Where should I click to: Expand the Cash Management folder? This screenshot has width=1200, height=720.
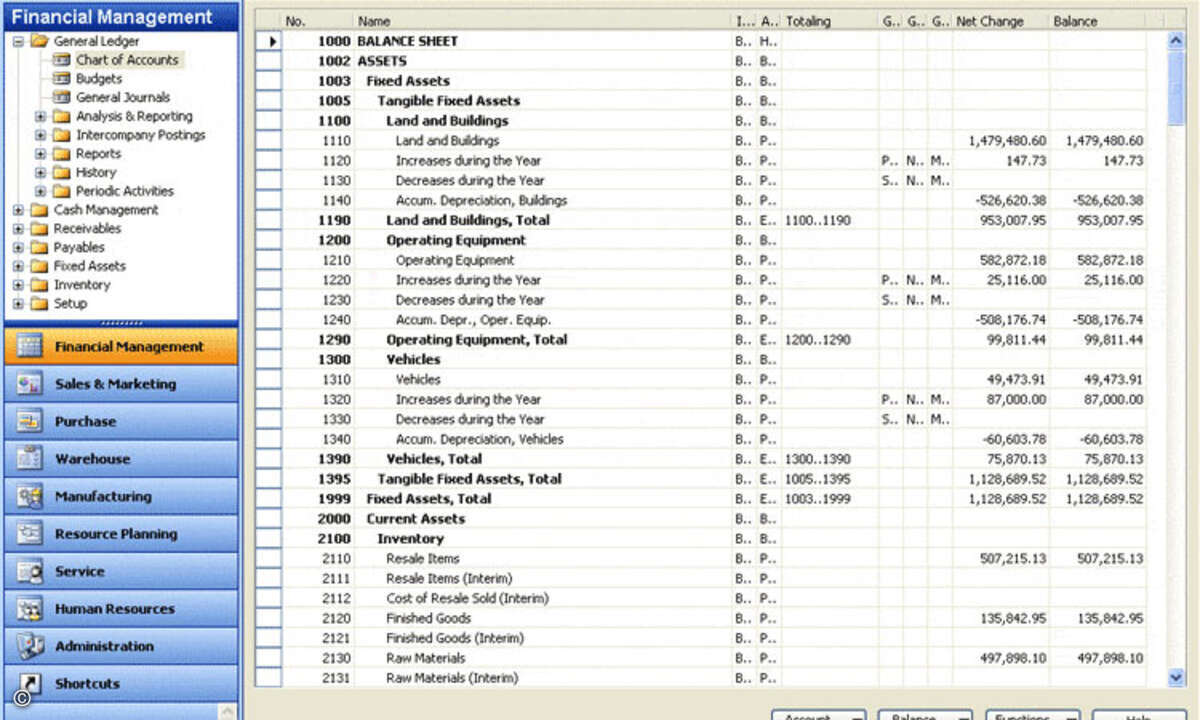point(19,210)
